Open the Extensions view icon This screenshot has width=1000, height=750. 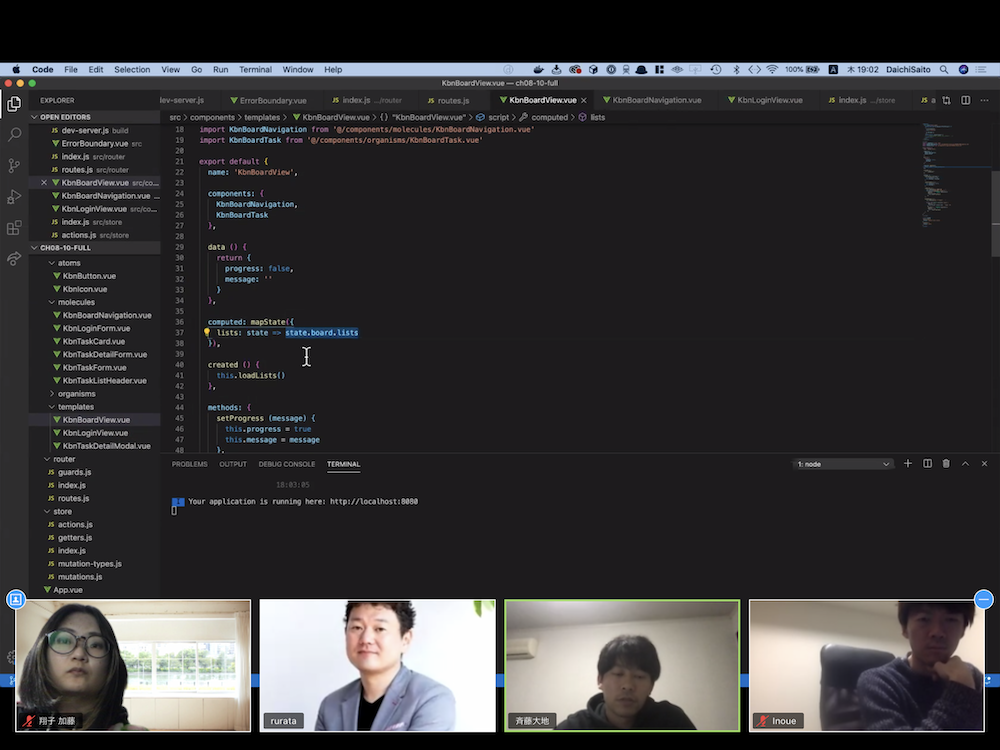coord(14,228)
